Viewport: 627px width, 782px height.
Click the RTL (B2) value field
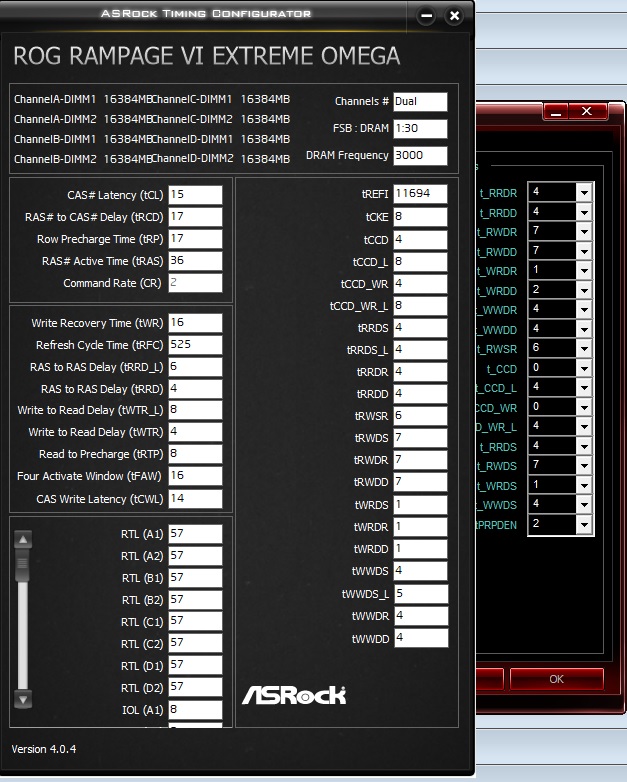coord(195,599)
